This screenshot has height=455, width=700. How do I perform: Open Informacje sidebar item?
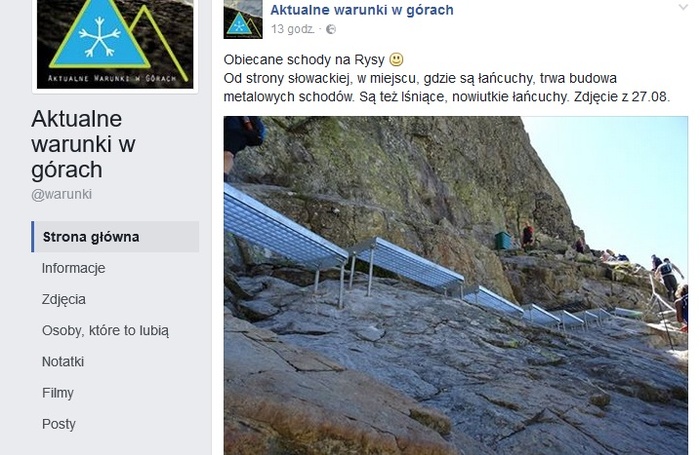tap(74, 268)
